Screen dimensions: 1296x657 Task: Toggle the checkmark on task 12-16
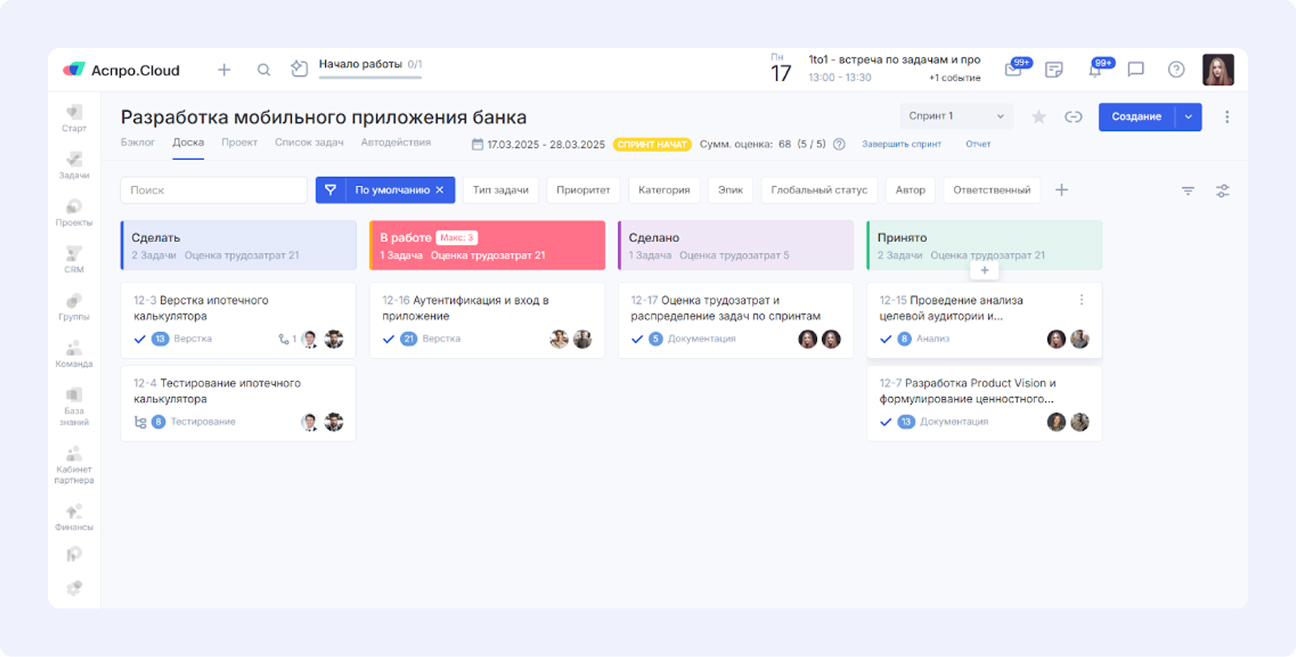point(389,339)
